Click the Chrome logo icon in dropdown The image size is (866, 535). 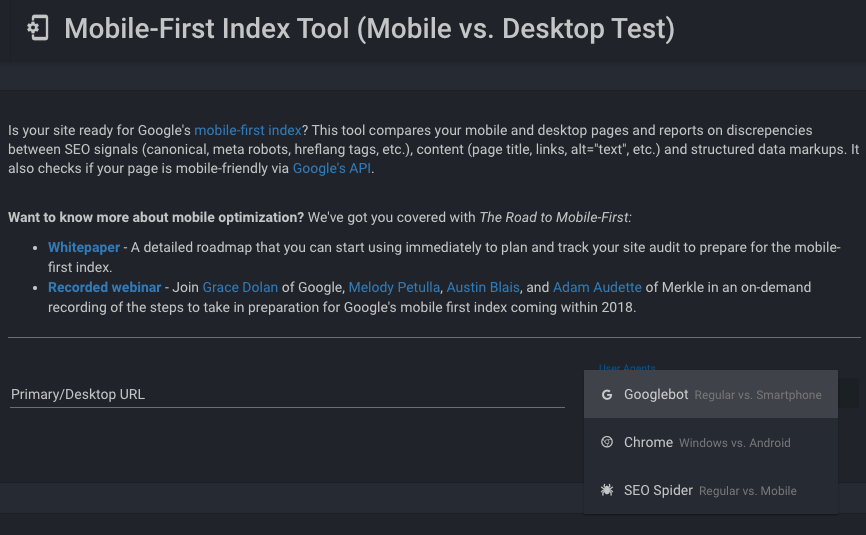pos(606,442)
